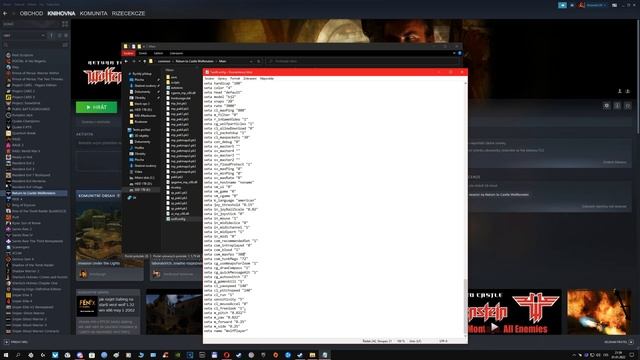Viewport: 640px width, 360px height.
Task: Expand Rychlý přístup in Explorer navigation pane
Action: click(x=130, y=74)
